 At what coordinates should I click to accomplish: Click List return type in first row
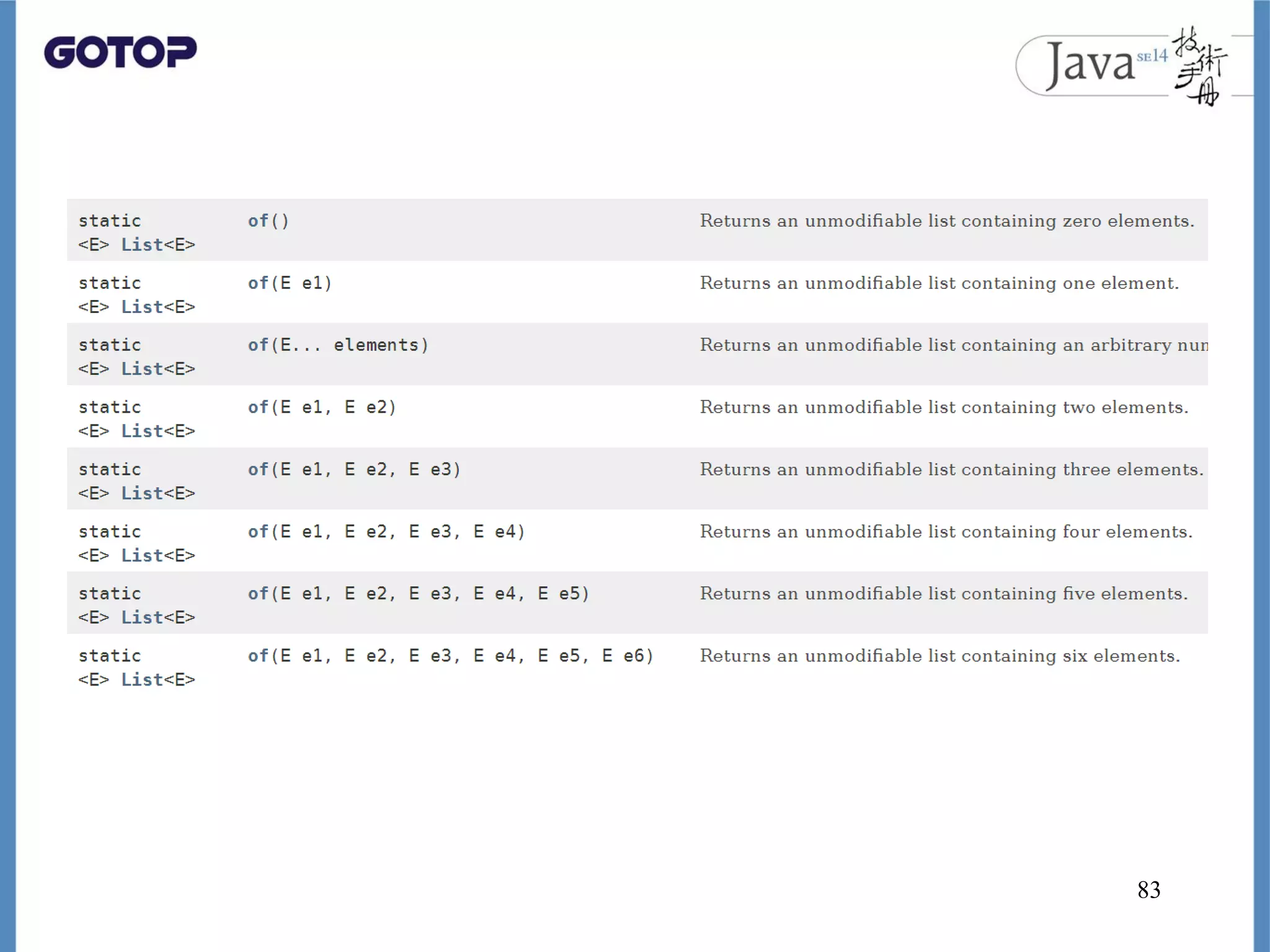(x=141, y=245)
